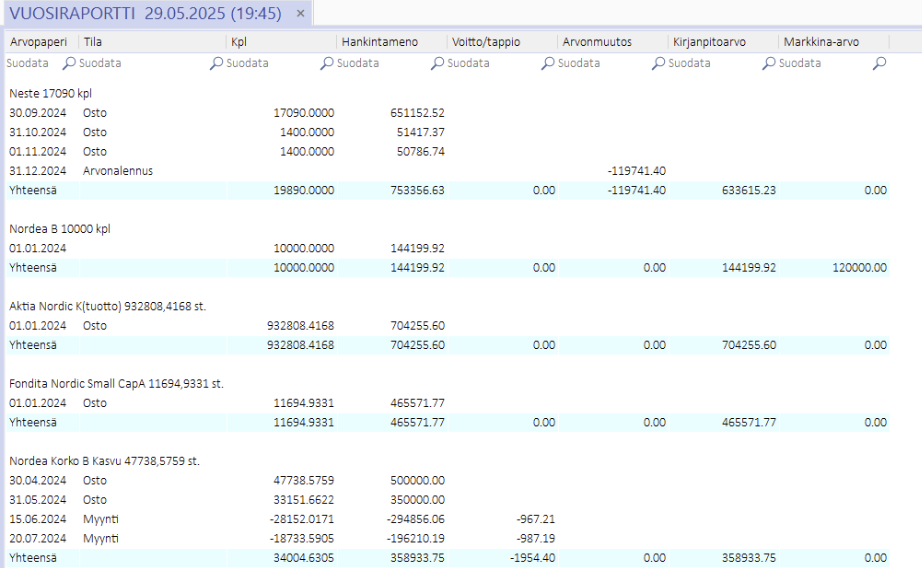
Task: Click the magnifier icon in Arvonmuutos filter
Action: [x=658, y=63]
